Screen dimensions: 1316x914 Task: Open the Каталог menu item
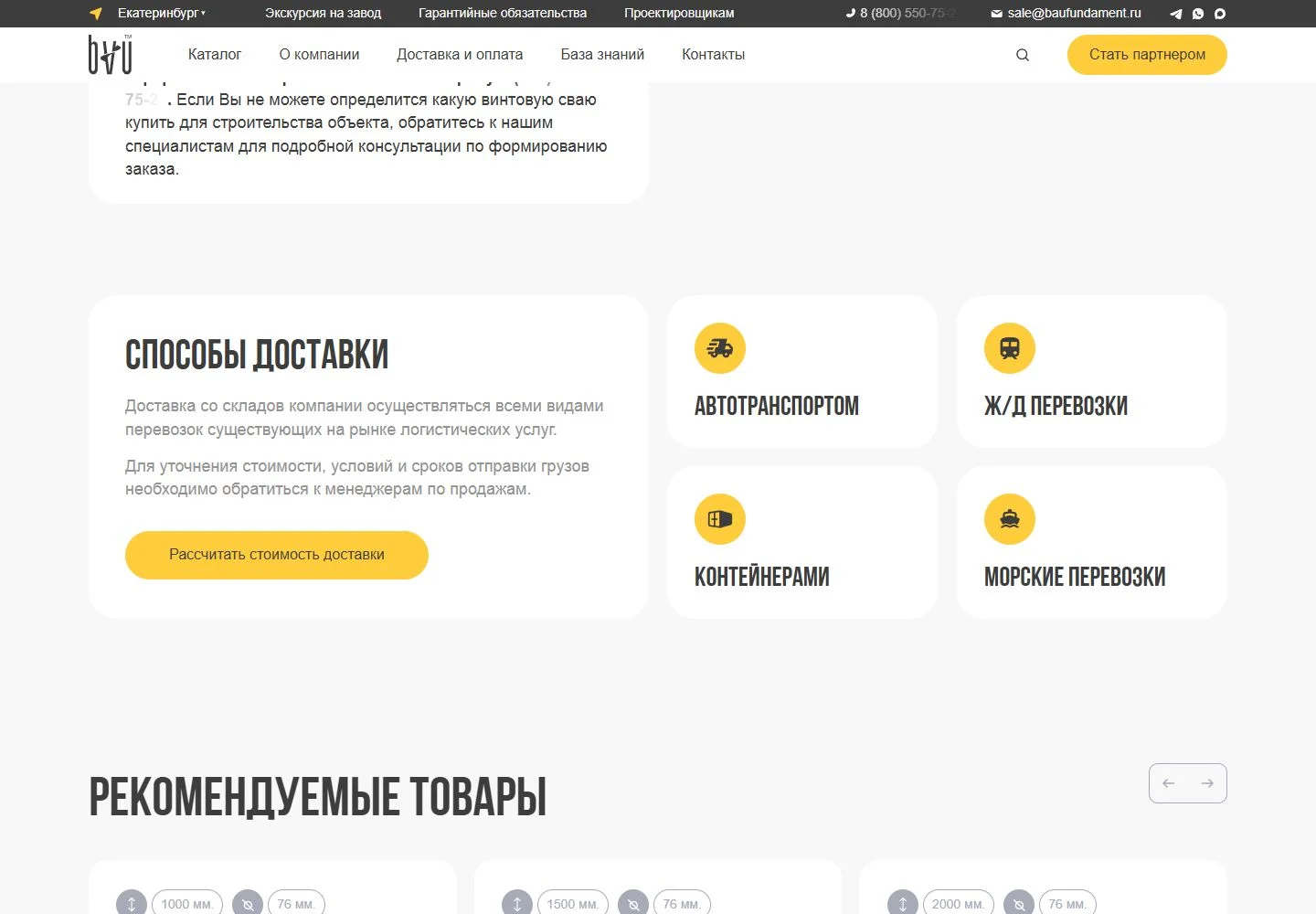click(x=215, y=55)
